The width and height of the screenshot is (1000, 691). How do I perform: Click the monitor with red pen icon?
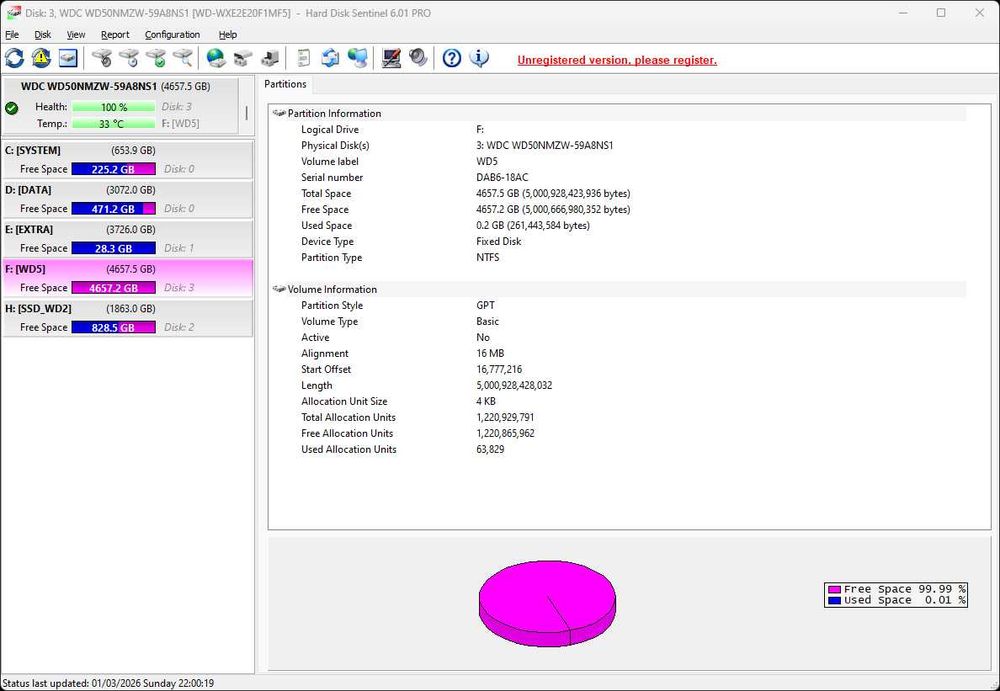[x=391, y=58]
